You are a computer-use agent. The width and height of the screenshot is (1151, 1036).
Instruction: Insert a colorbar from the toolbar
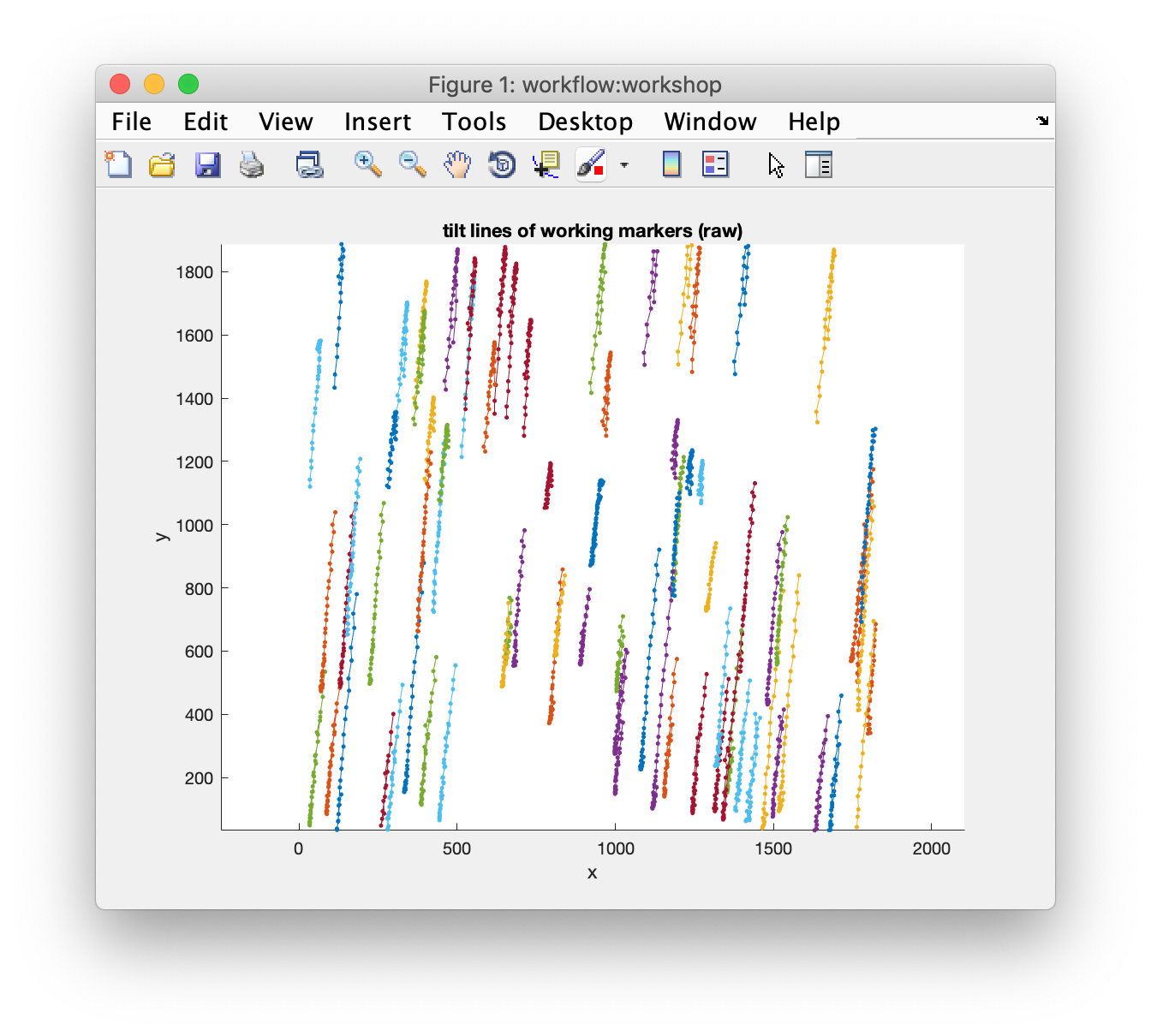(x=671, y=164)
